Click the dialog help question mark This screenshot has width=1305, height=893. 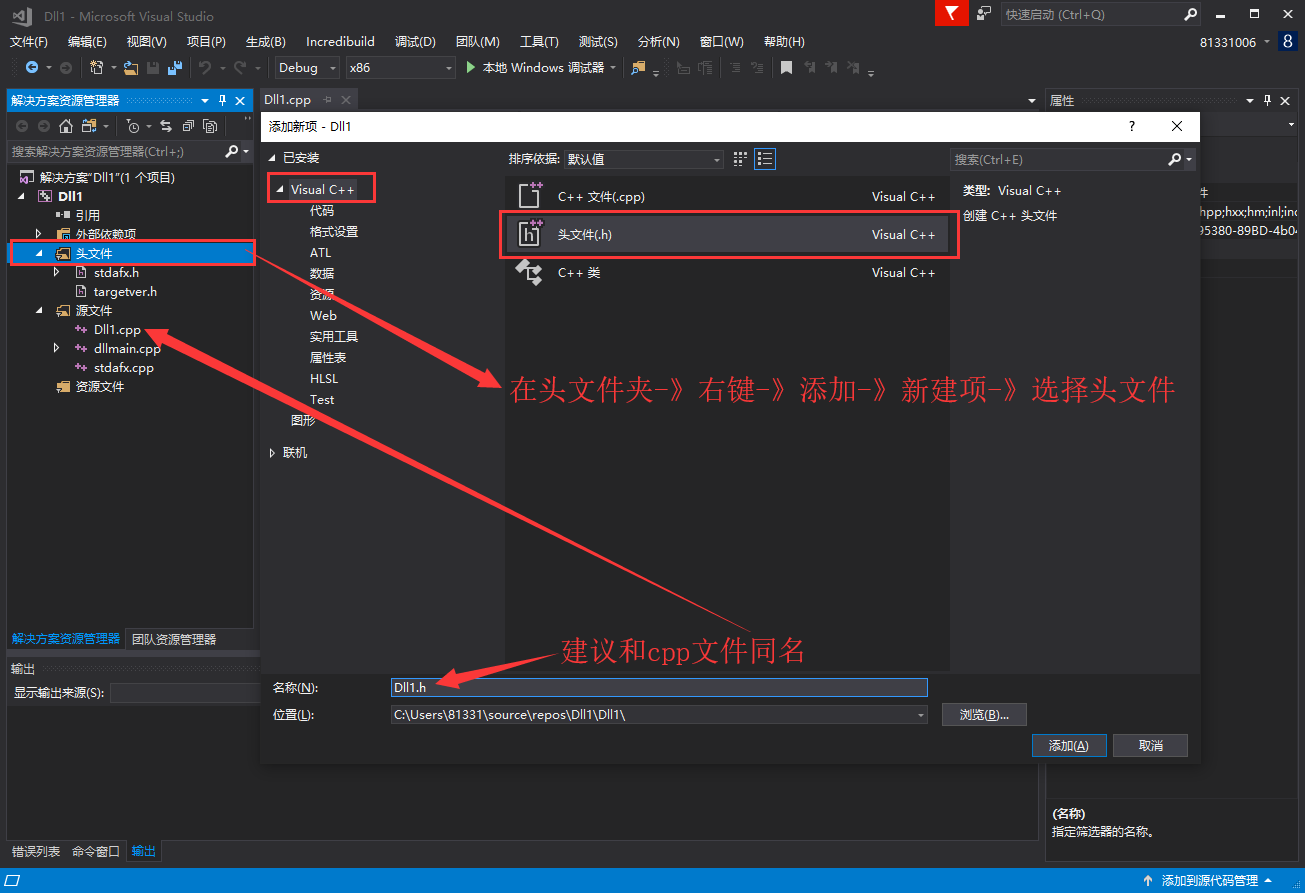tap(1132, 126)
